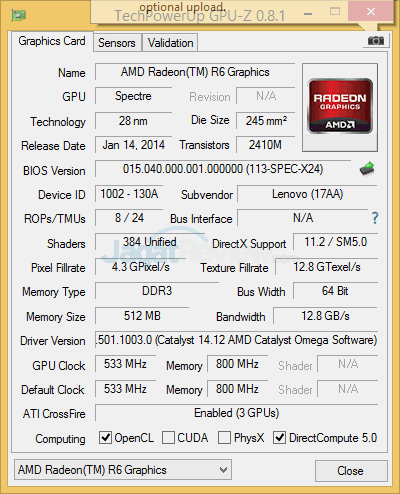Image resolution: width=400 pixels, height=494 pixels.
Task: Click the DirectX Support field 11.2 / SM5.0
Action: click(x=335, y=242)
